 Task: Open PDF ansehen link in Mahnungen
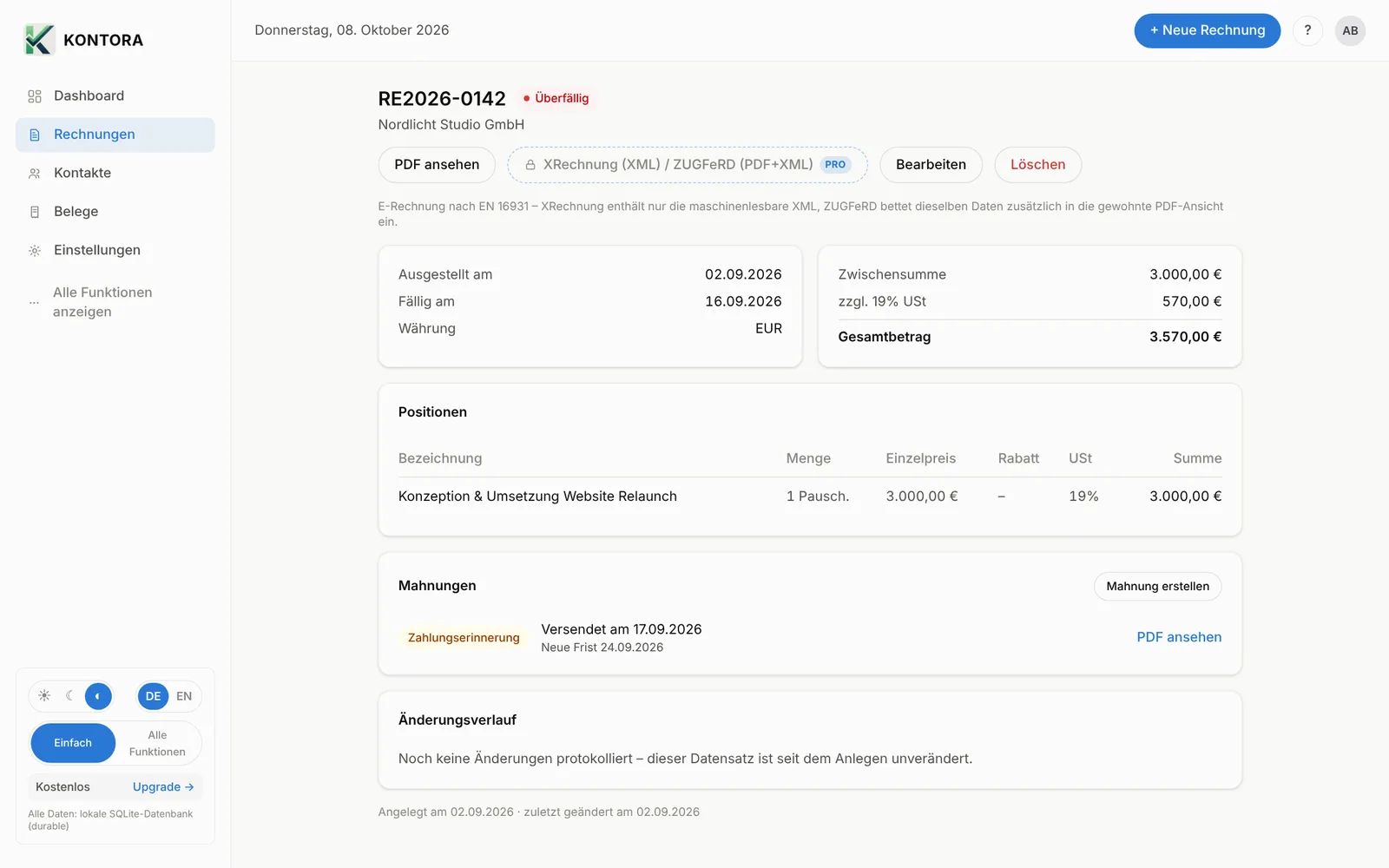(x=1179, y=637)
